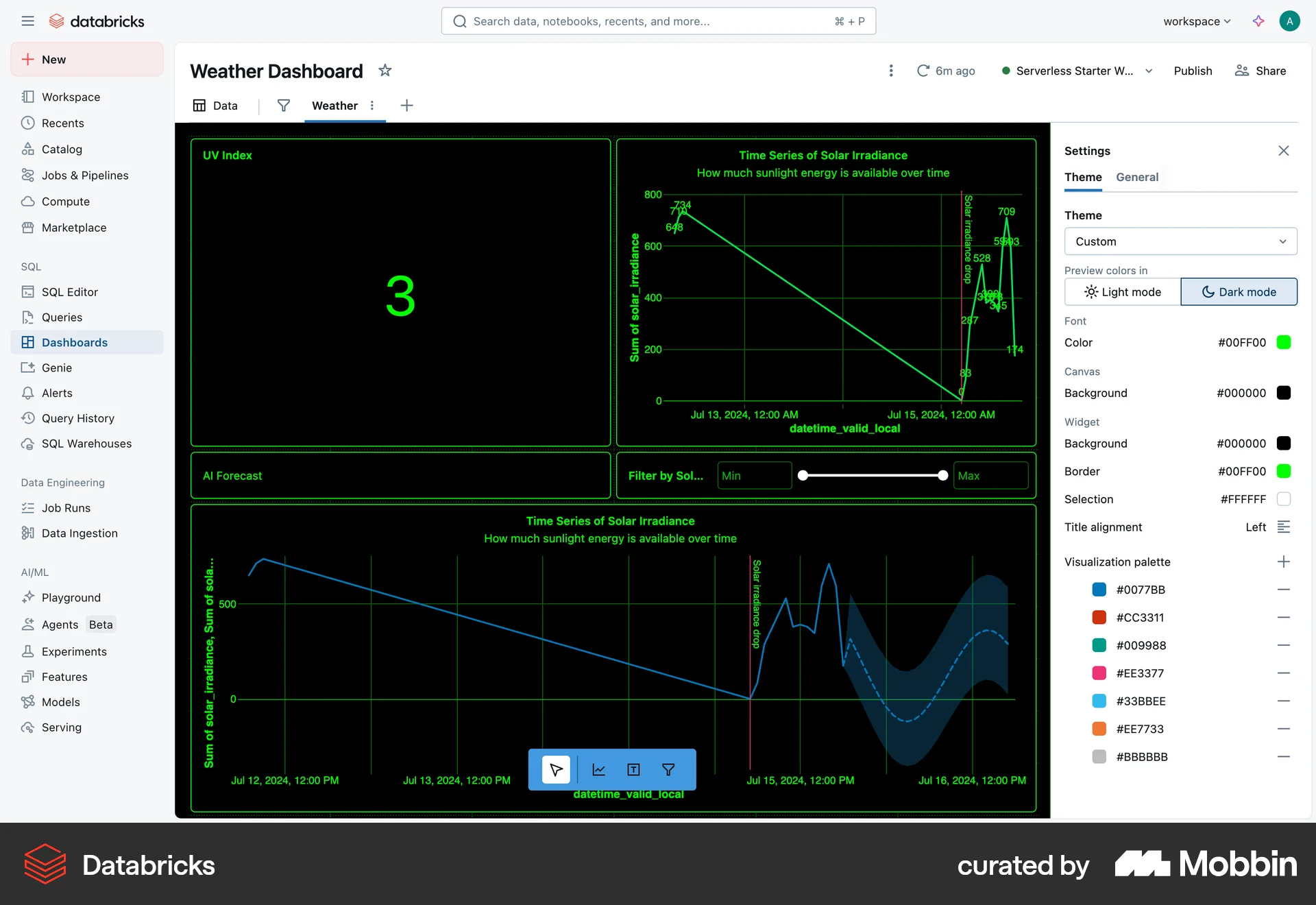Click the add filter tool in floating toolbar
1316x905 pixels.
click(x=668, y=769)
